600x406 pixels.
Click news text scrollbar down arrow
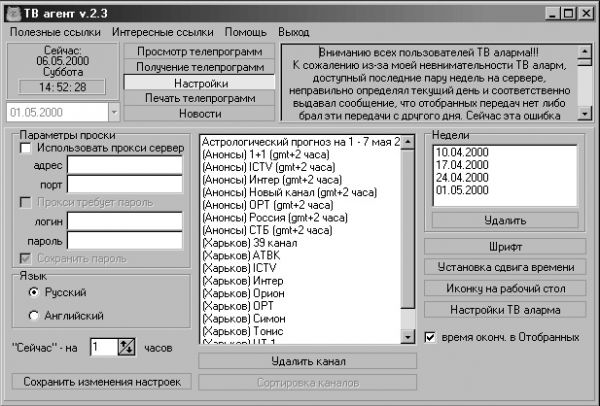(x=585, y=113)
